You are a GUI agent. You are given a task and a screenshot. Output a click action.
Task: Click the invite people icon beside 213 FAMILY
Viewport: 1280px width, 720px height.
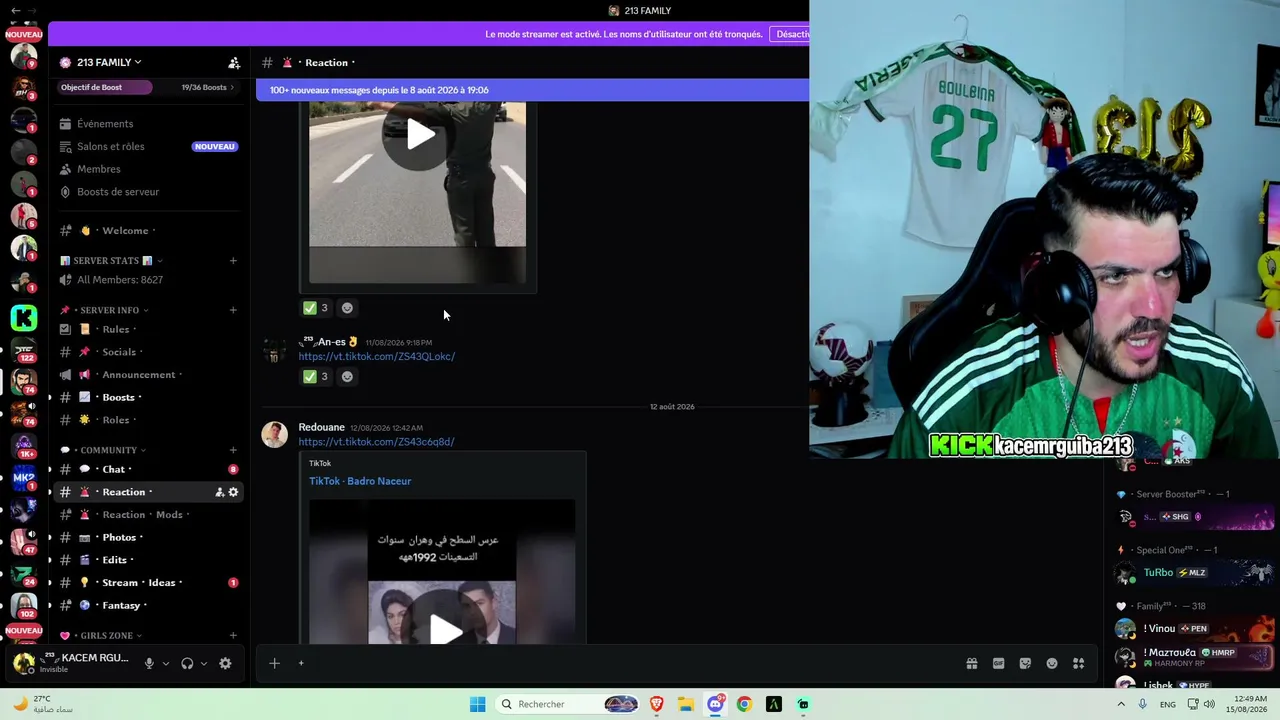tap(234, 63)
